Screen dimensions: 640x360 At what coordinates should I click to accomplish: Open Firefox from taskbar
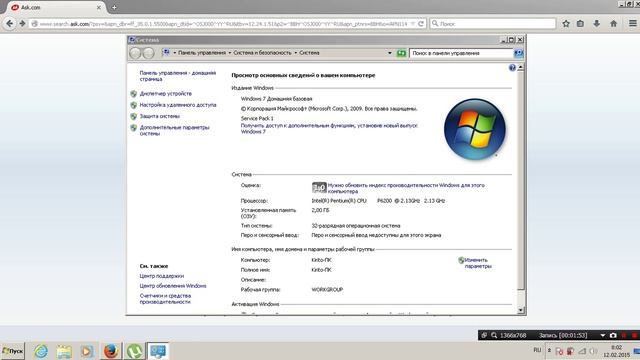110,351
